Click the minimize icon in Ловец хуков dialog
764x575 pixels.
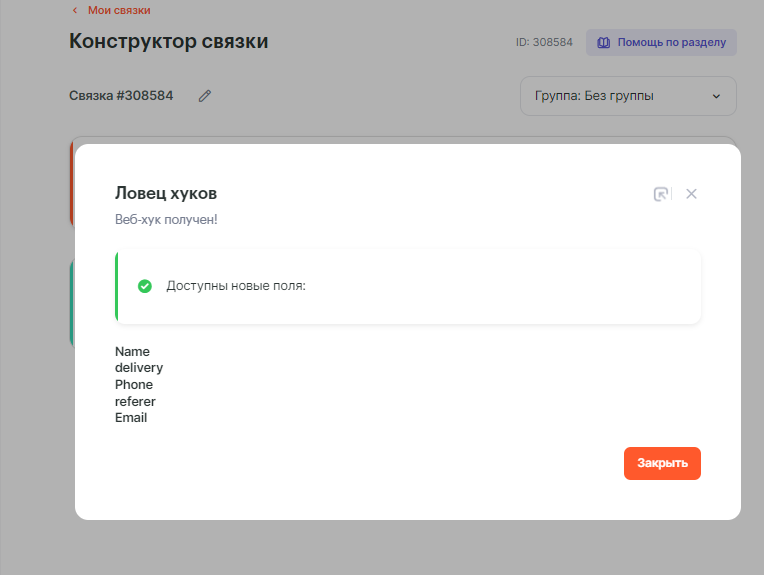point(661,194)
